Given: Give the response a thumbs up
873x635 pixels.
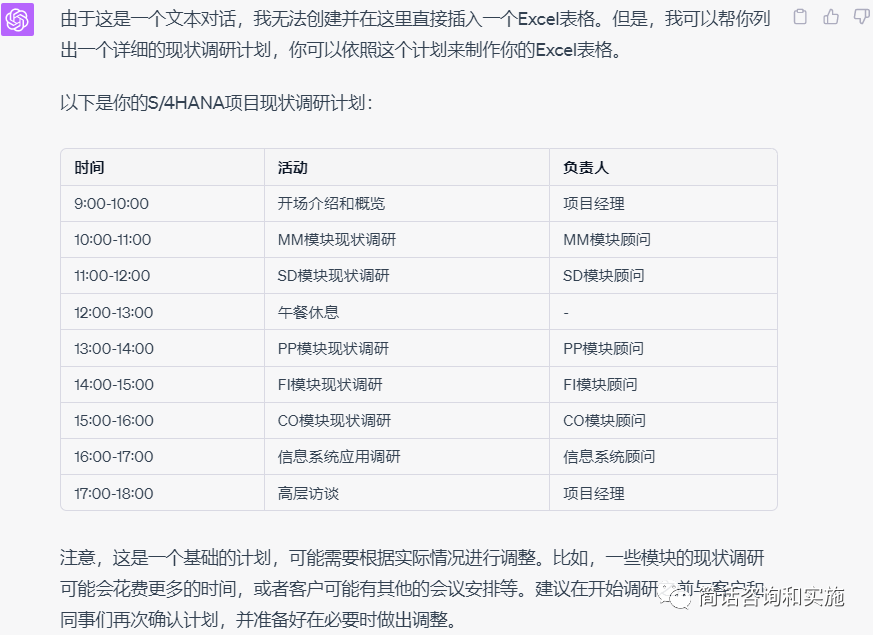Looking at the screenshot, I should pyautogui.click(x=830, y=17).
